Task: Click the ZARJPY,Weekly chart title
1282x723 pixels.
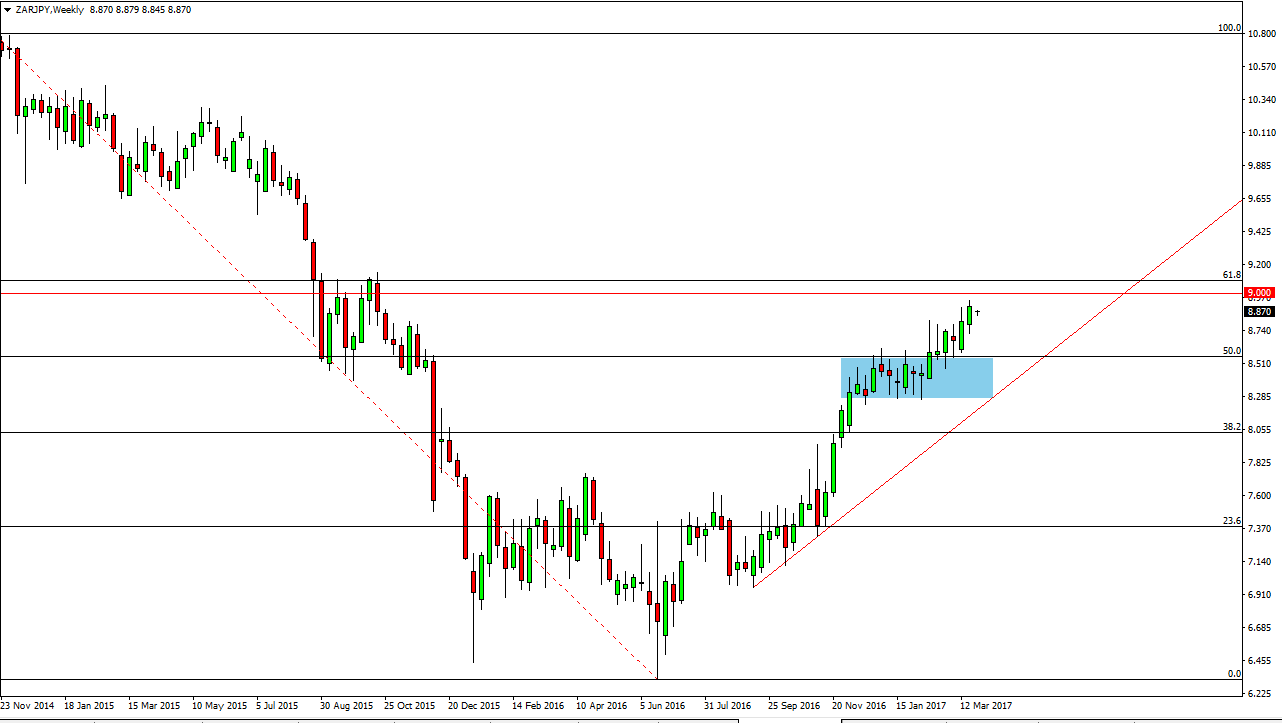Action: [49, 9]
